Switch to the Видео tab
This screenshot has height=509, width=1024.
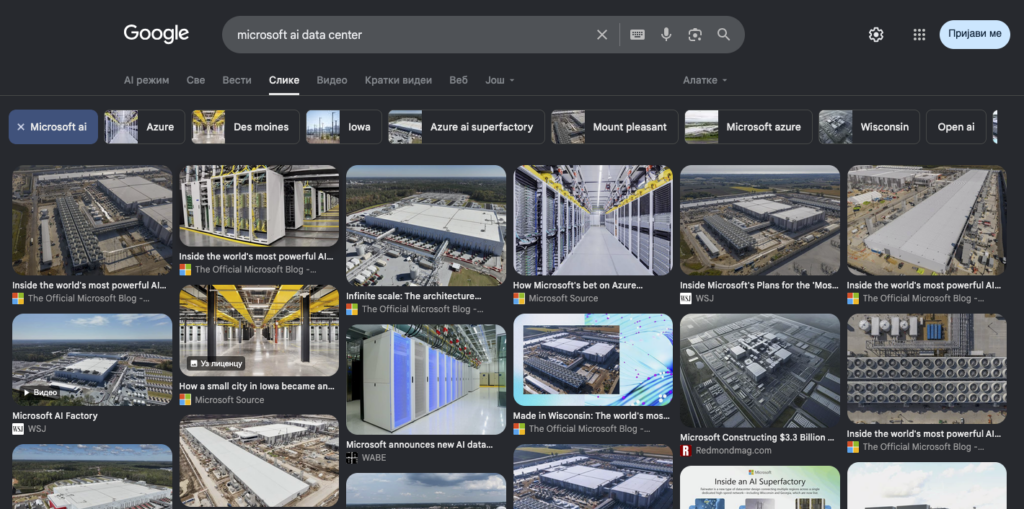pos(332,80)
